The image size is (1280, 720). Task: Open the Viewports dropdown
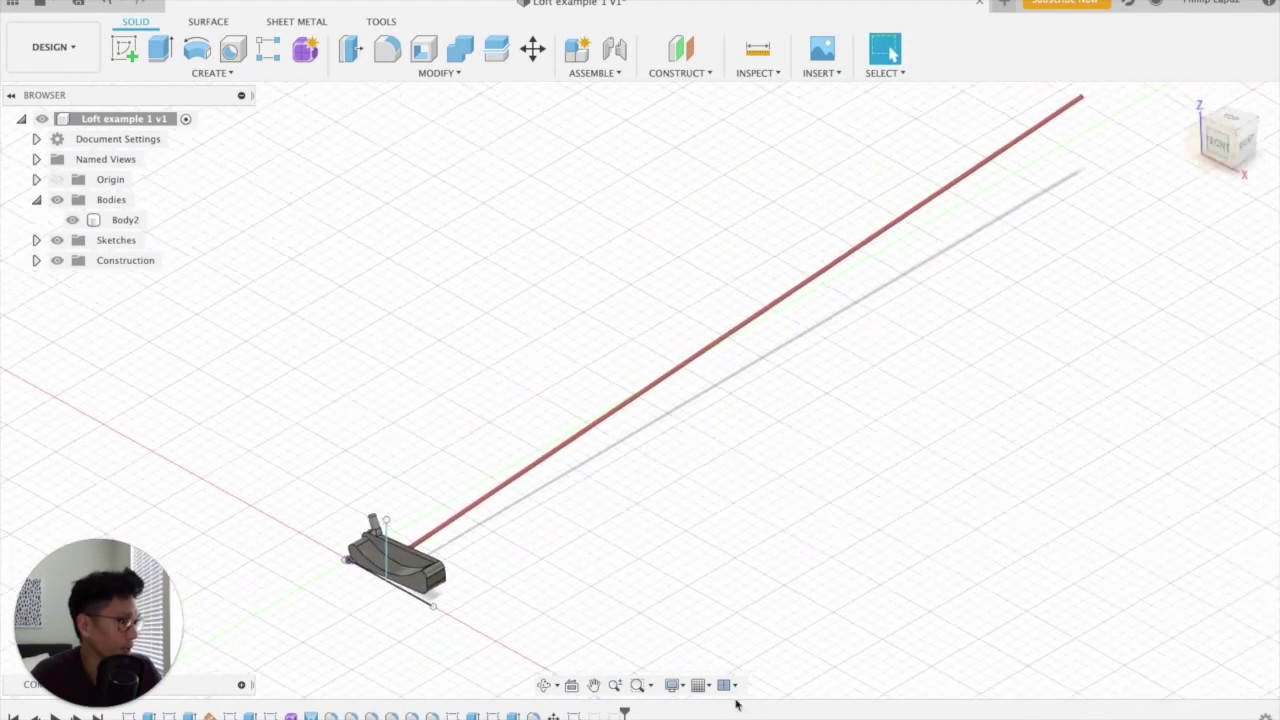727,685
